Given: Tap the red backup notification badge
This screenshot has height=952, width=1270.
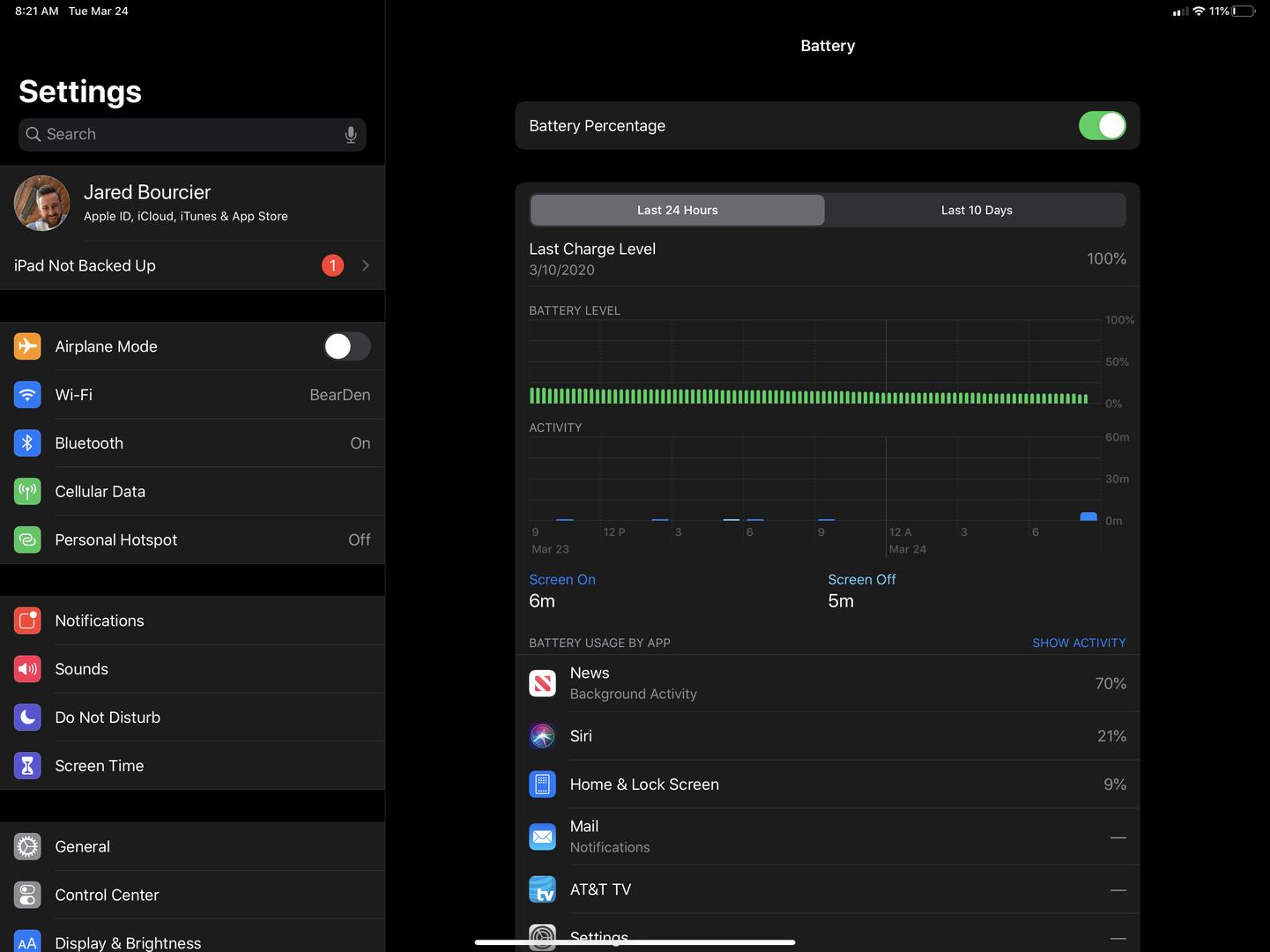Looking at the screenshot, I should tap(332, 265).
